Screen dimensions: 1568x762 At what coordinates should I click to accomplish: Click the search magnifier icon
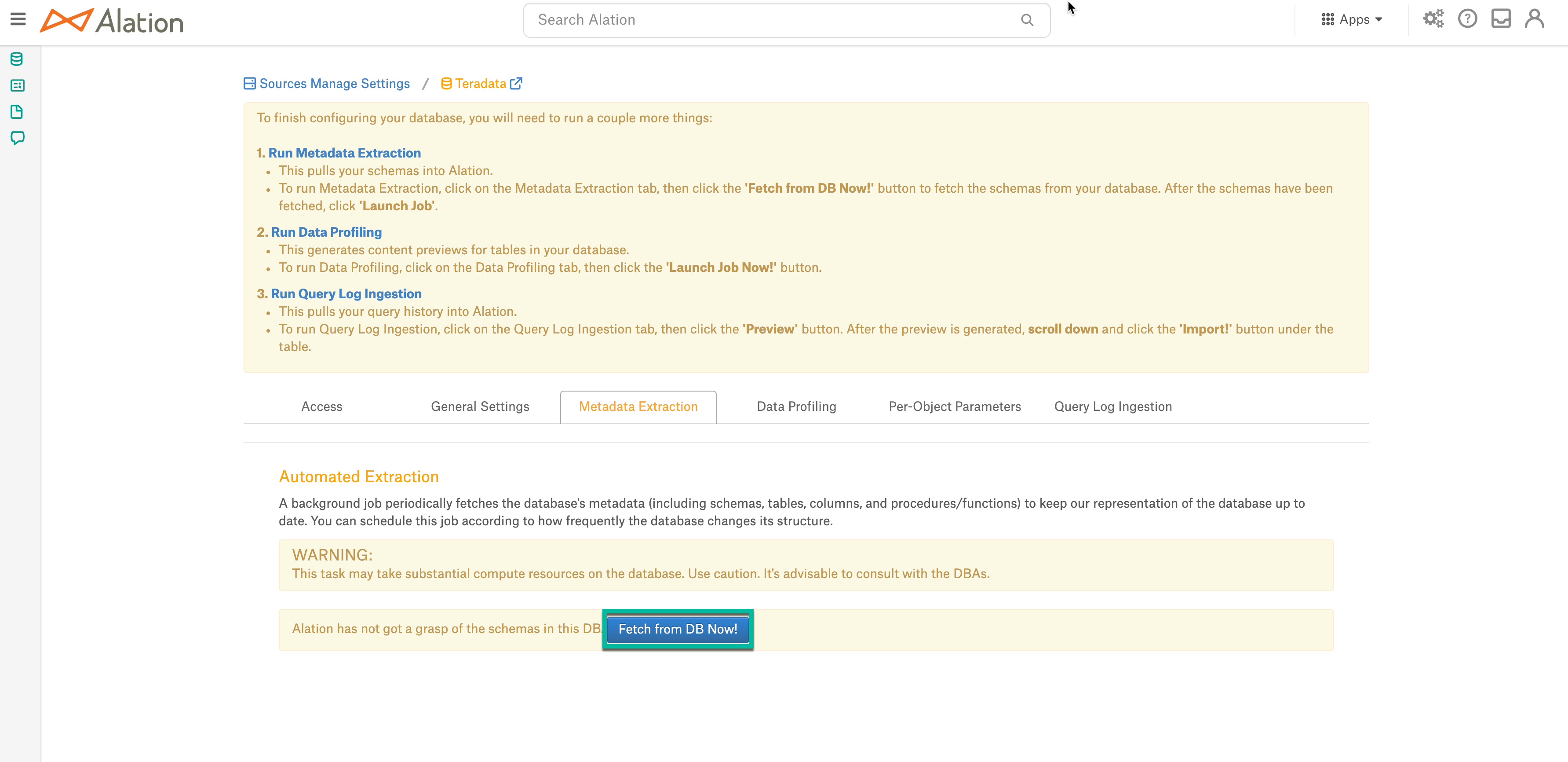click(1027, 20)
